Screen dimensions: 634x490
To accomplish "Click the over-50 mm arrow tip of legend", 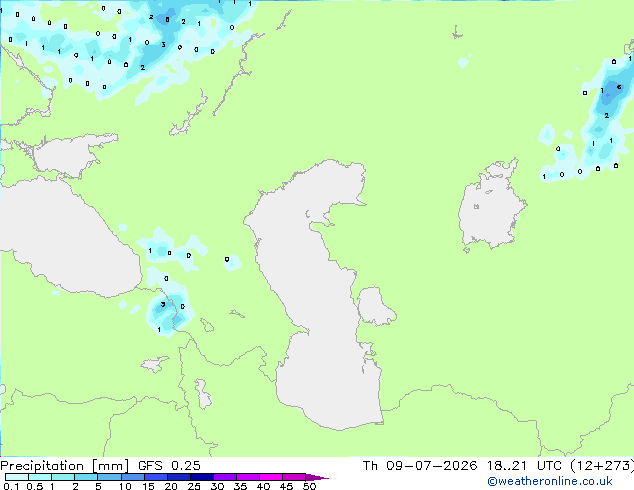I will click(317, 477).
